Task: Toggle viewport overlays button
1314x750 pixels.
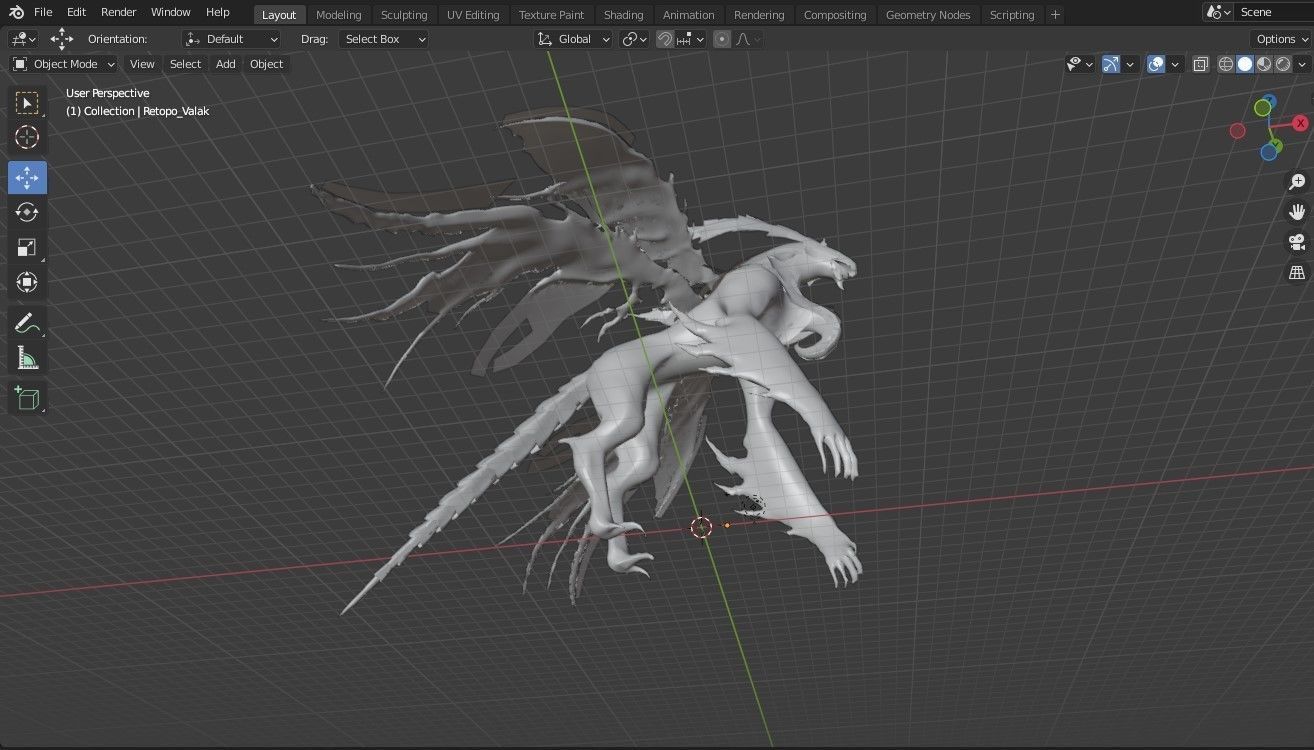Action: (1156, 64)
